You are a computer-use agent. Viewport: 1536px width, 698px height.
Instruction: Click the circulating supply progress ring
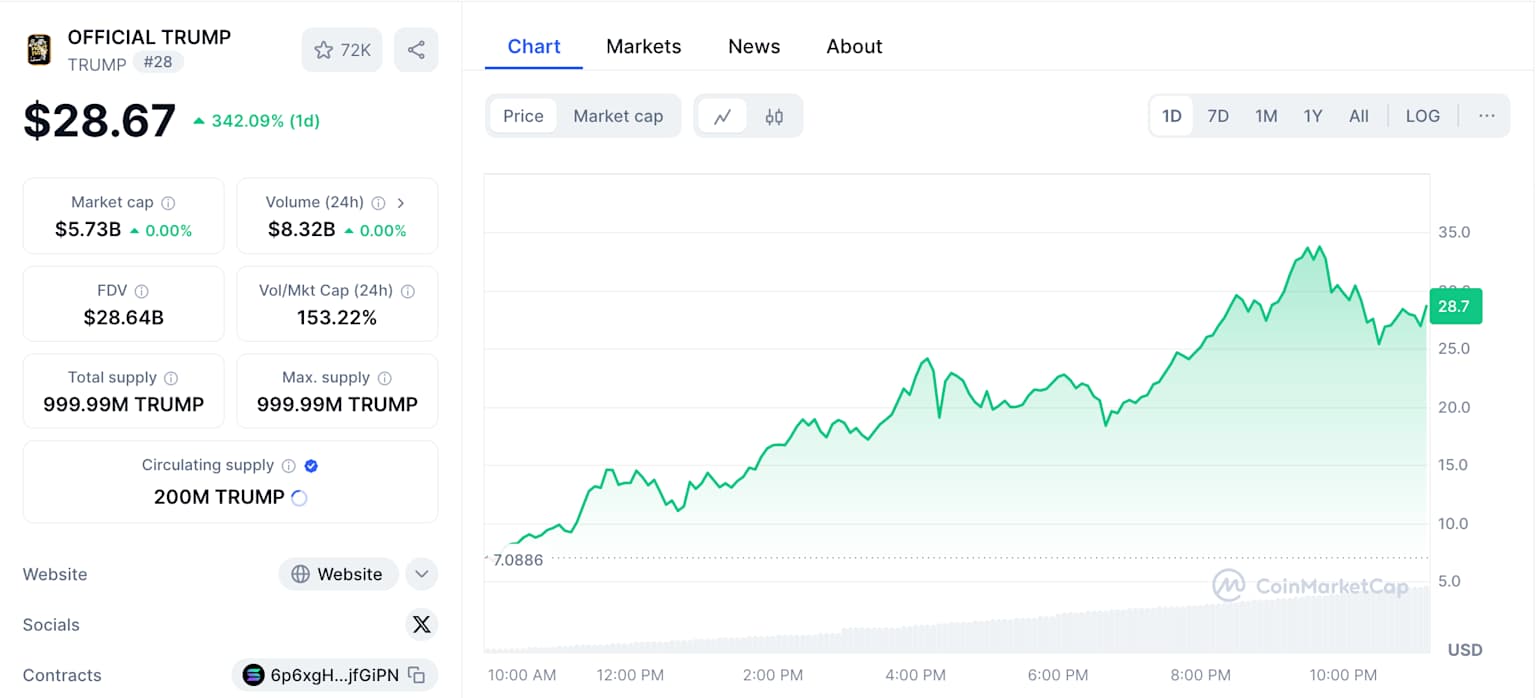298,498
